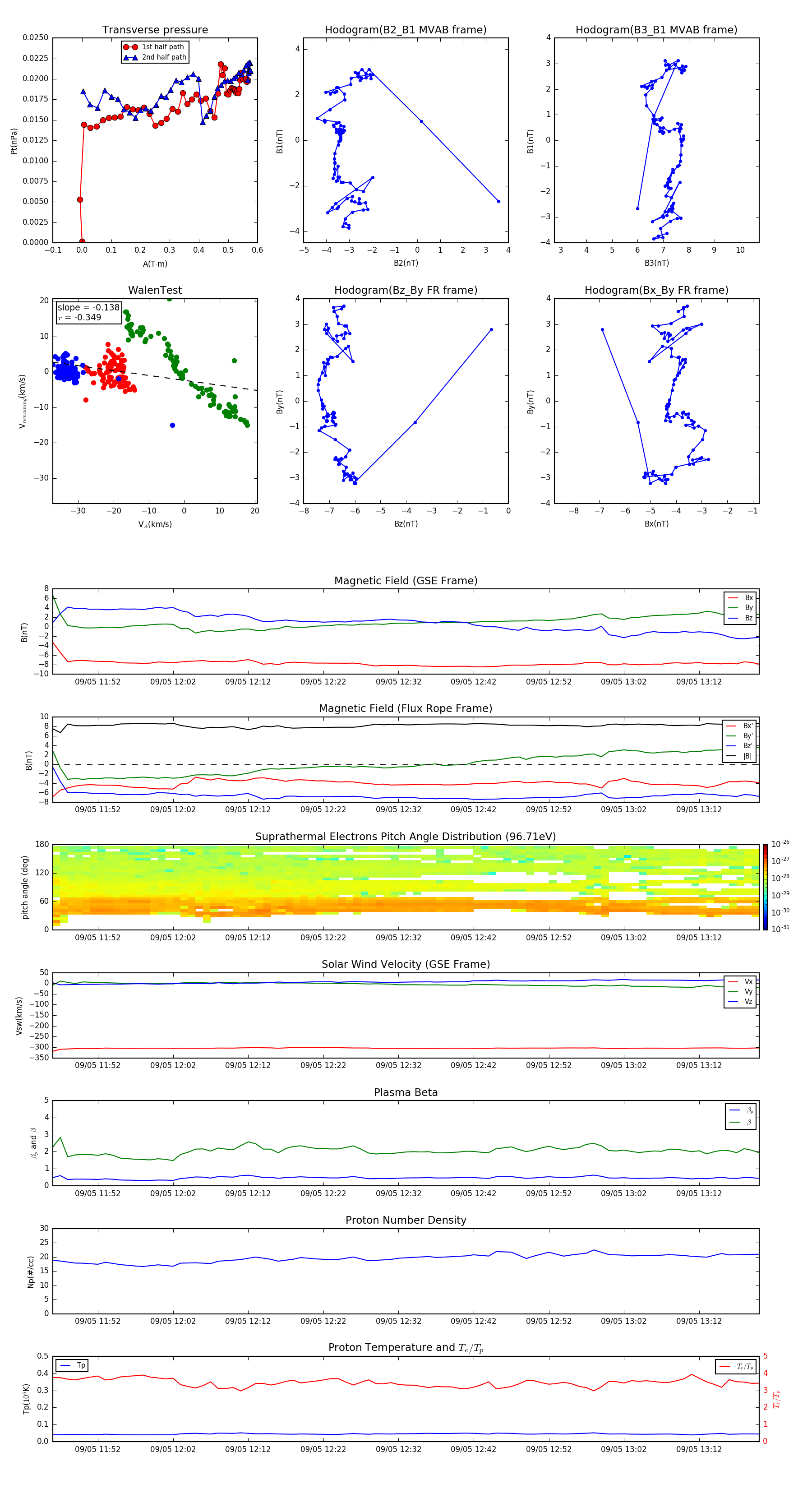This screenshot has height=1489, width=812.
Task: Click the 'Hodogram(B2_B1 MVAB frame)' title
Action: pyautogui.click(x=405, y=30)
